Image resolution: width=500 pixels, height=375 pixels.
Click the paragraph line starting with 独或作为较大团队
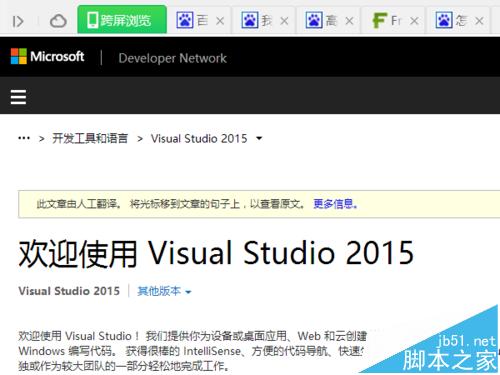[x=124, y=366]
